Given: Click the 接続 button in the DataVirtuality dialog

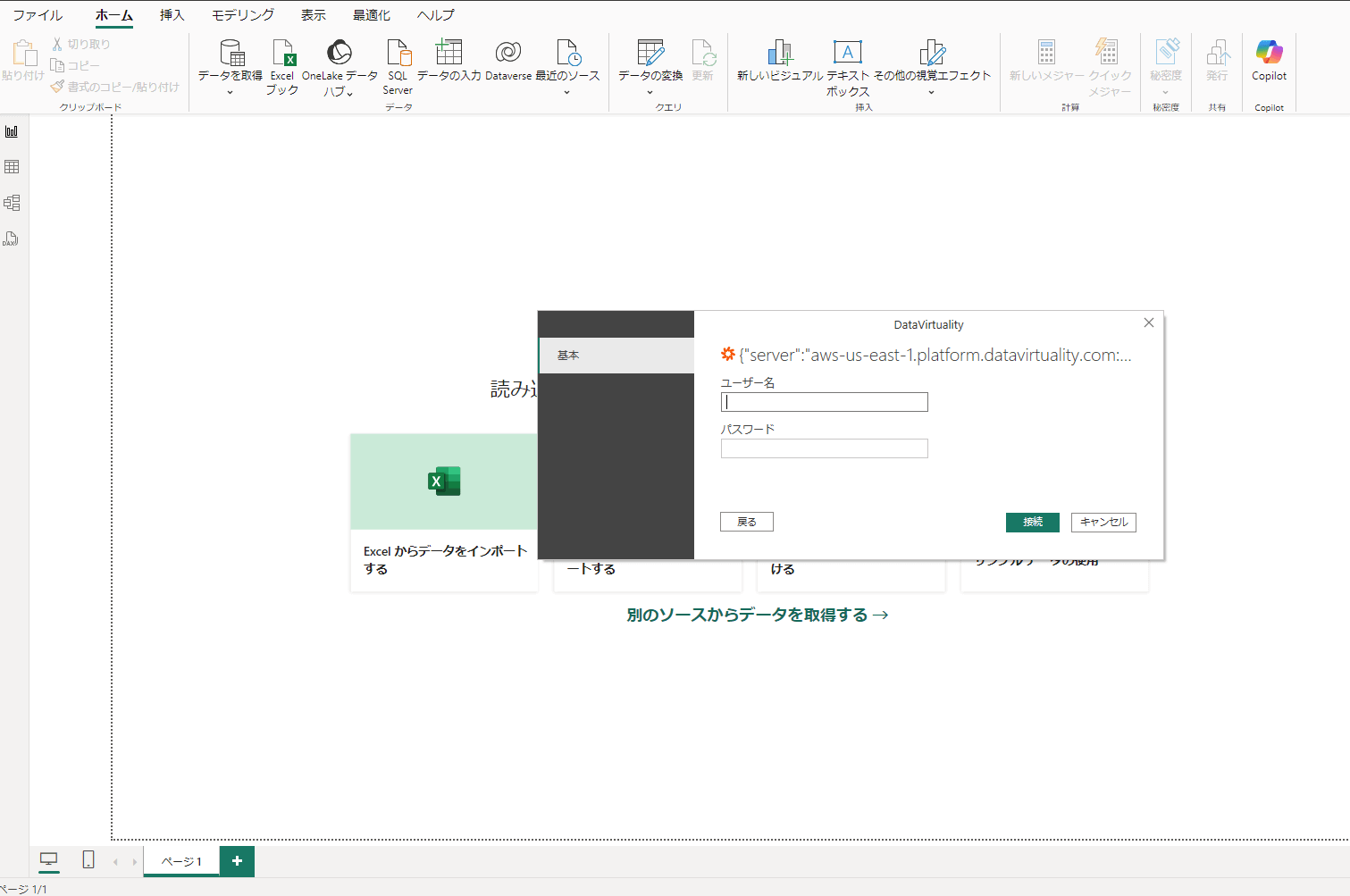Looking at the screenshot, I should (1032, 522).
